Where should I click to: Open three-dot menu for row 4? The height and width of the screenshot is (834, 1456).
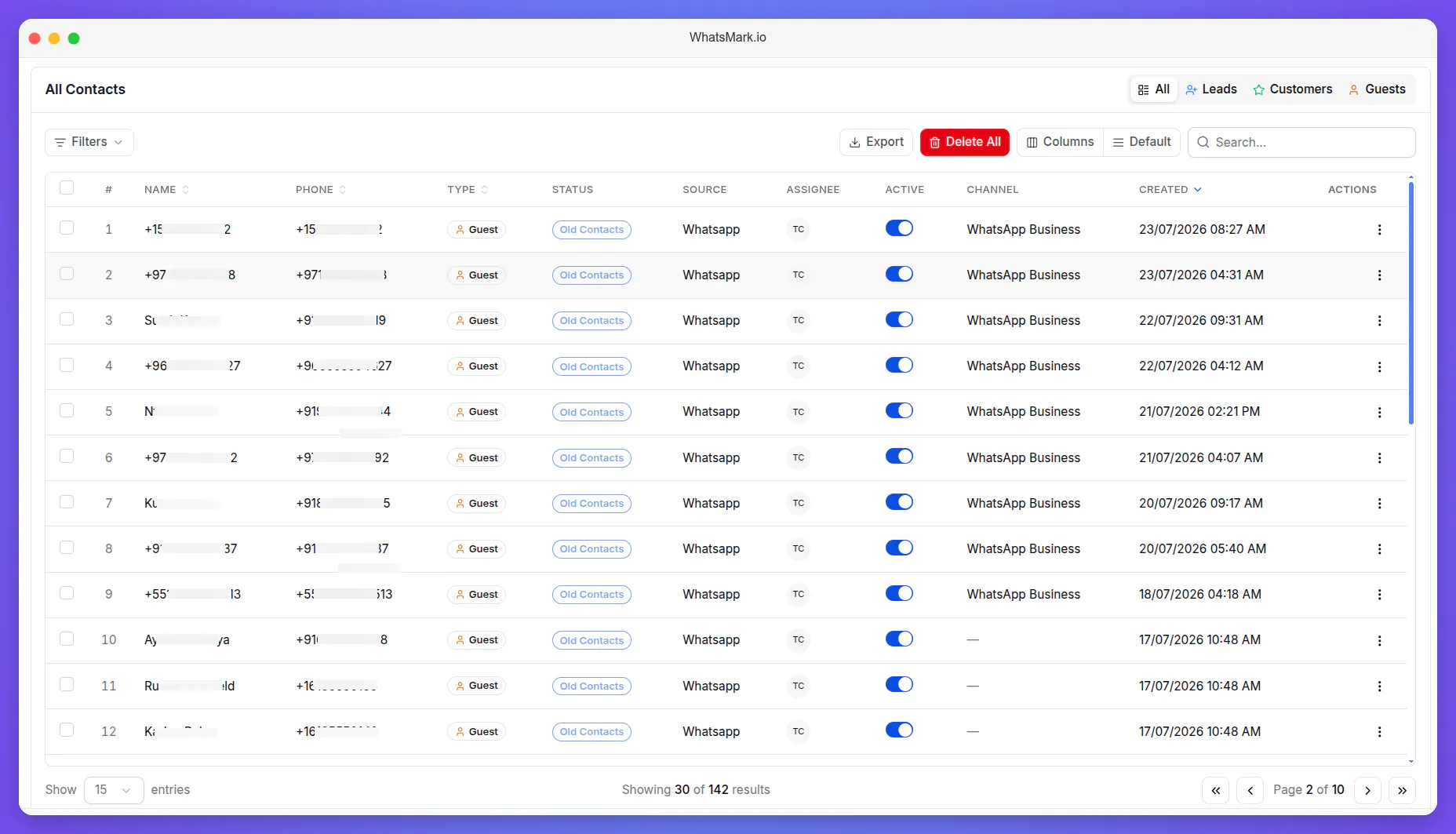click(1379, 366)
